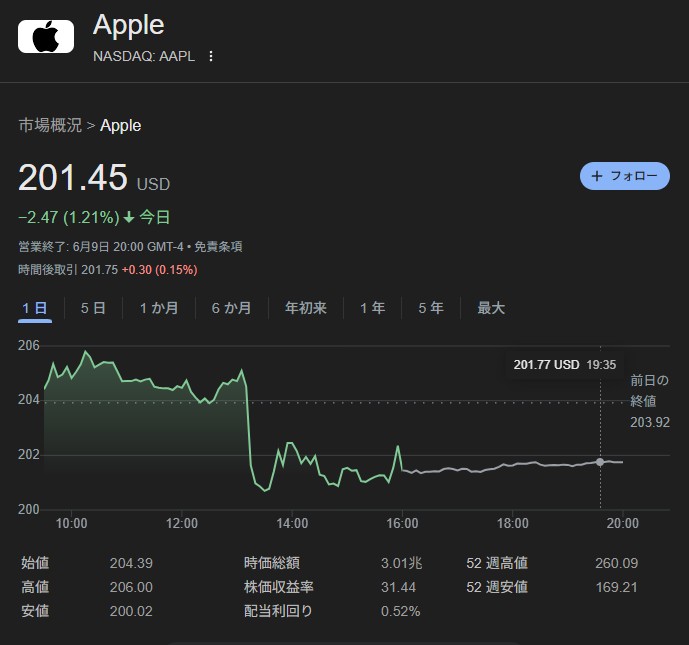Image resolution: width=689 pixels, height=645 pixels.
Task: Click the 高値 value 206.00
Action: click(x=131, y=587)
